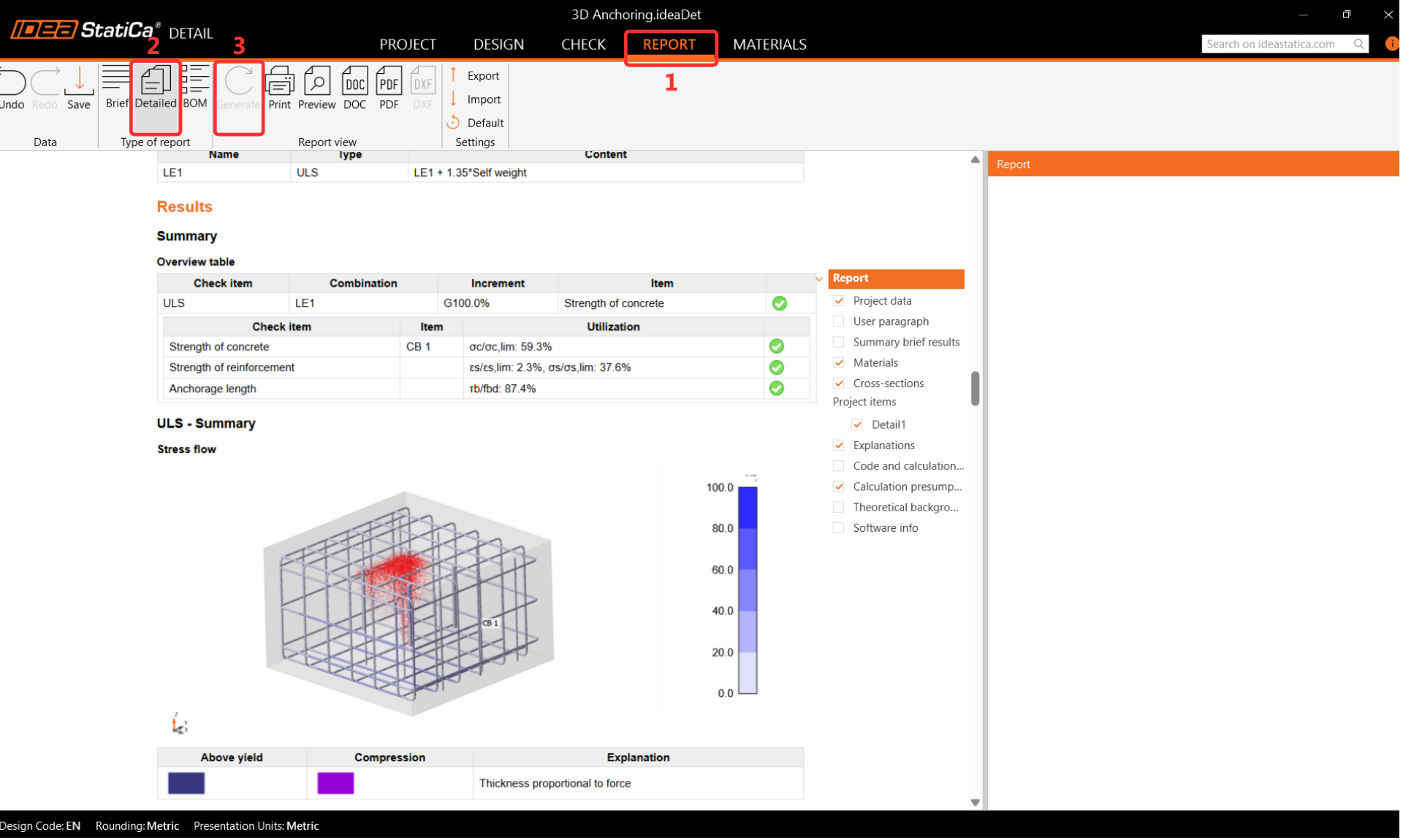Uncheck the Materials checkbox

click(x=839, y=363)
